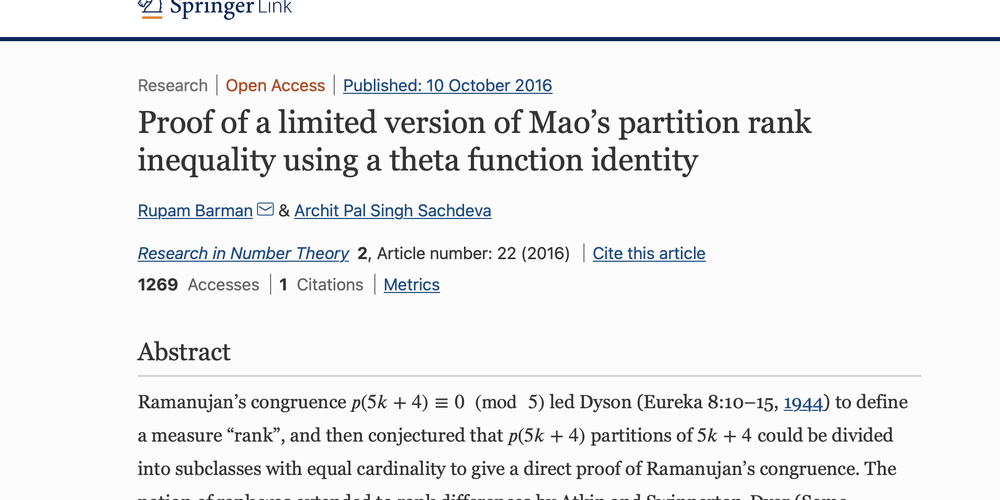
Task: Click the Springer Link logo
Action: click(x=215, y=8)
